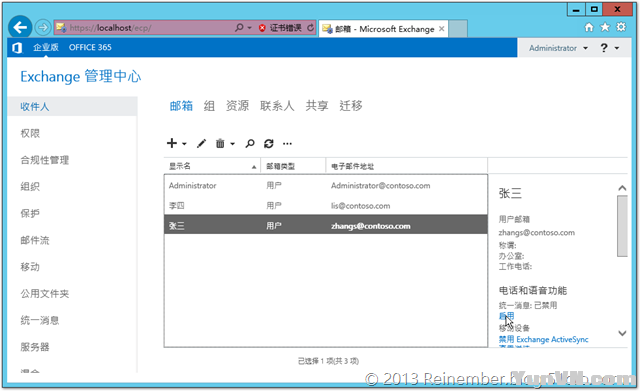640x391 pixels.
Task: Open browser tools gear icon
Action: (x=621, y=27)
